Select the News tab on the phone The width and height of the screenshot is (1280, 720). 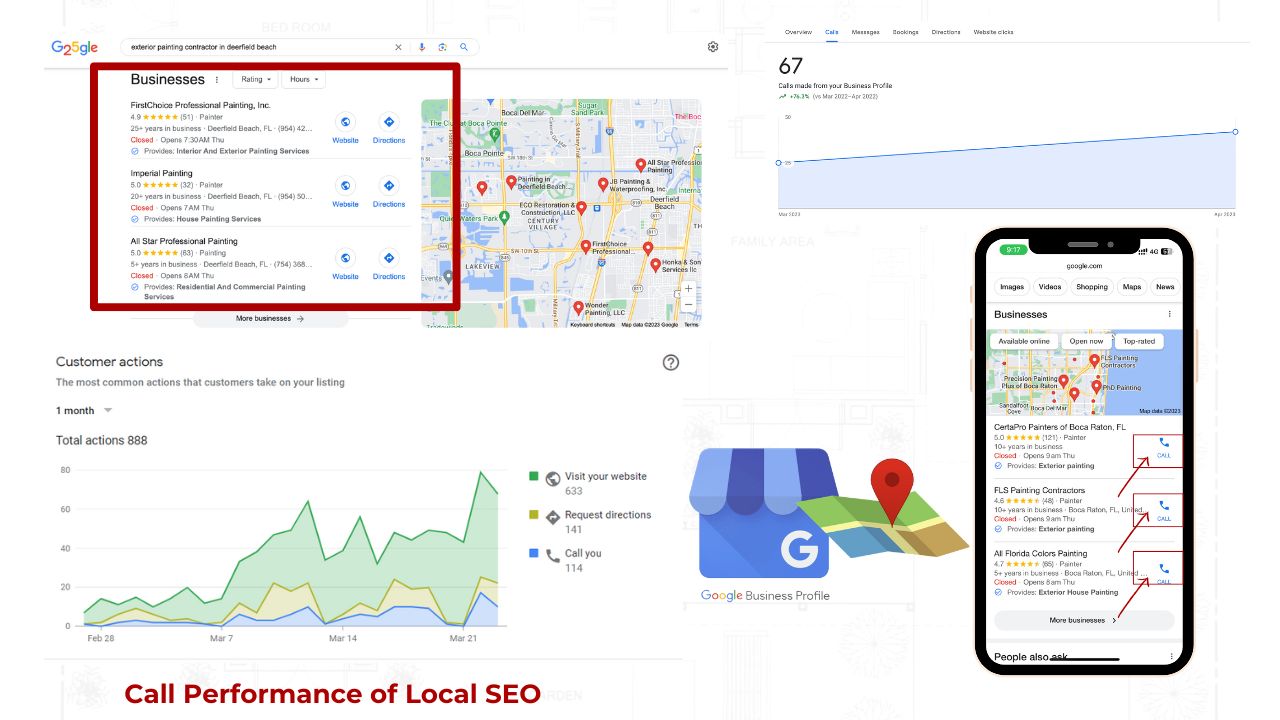coord(1165,287)
